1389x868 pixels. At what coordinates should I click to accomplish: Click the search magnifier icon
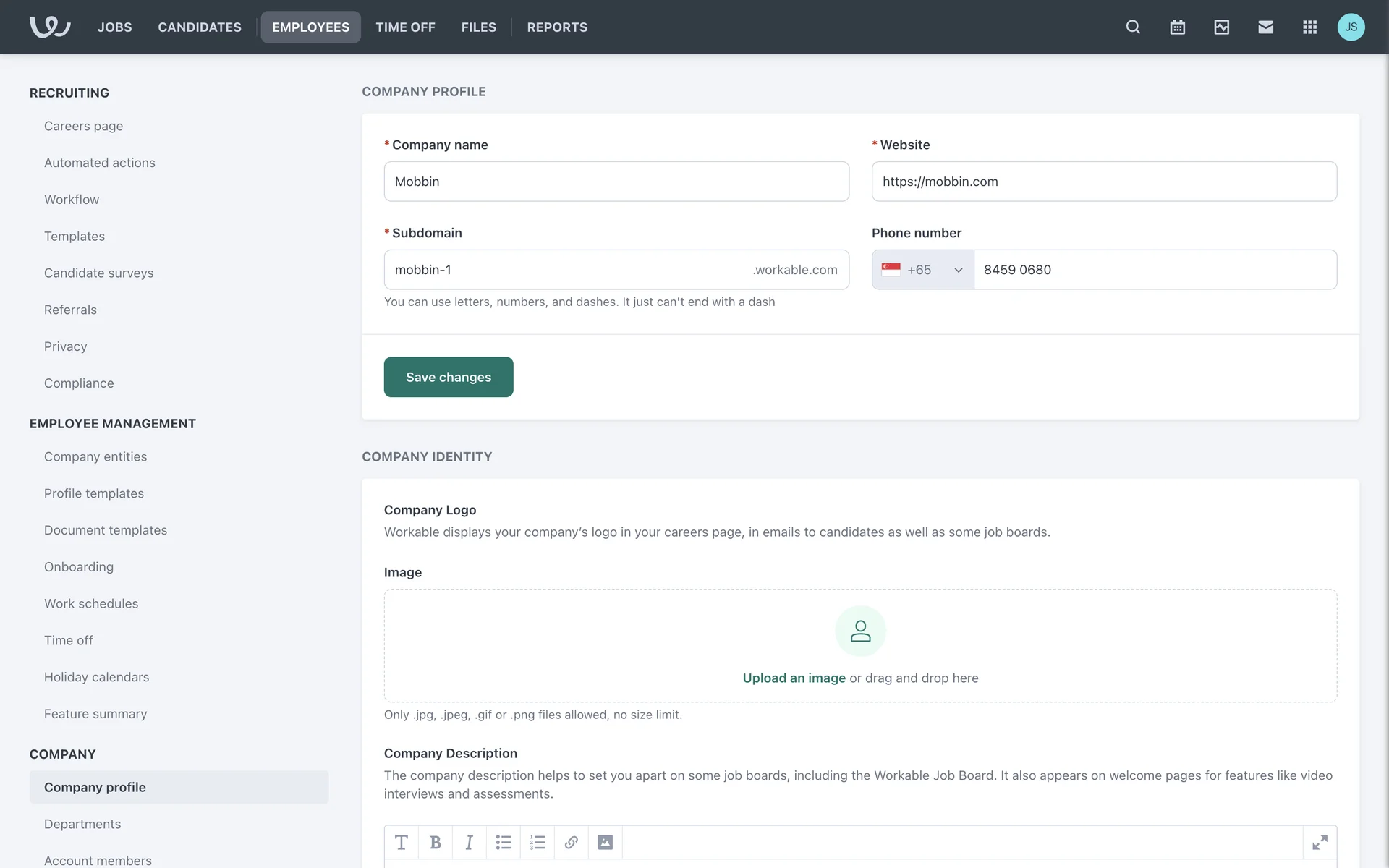tap(1133, 27)
